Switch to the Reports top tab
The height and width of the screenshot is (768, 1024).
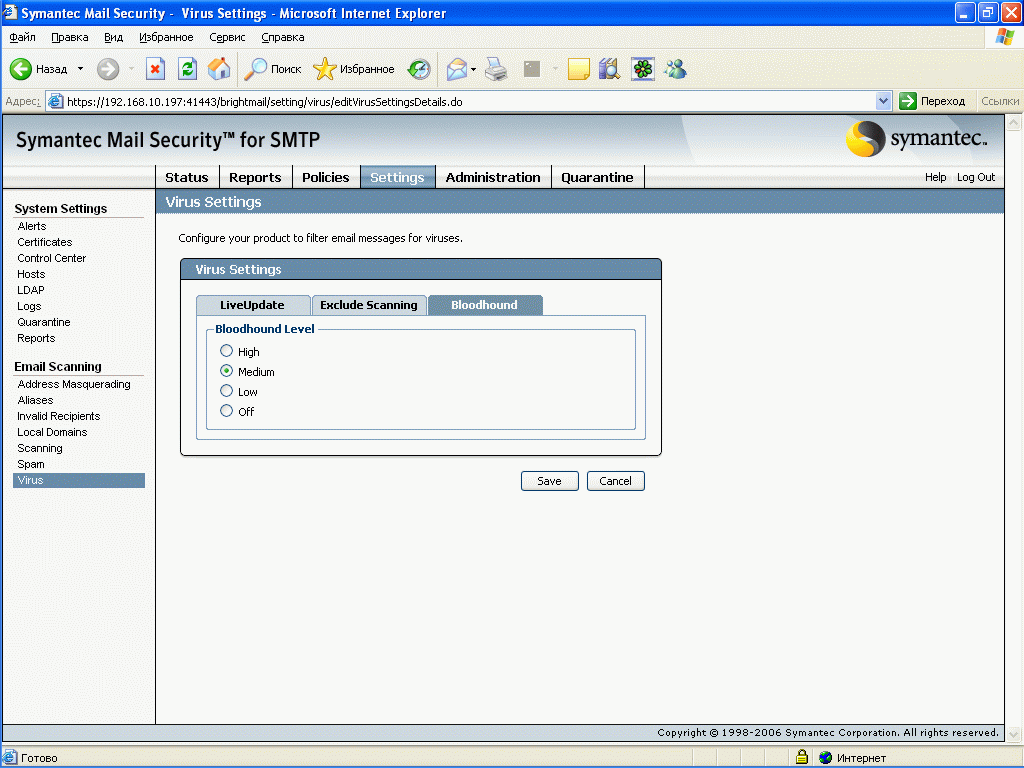pyautogui.click(x=255, y=178)
